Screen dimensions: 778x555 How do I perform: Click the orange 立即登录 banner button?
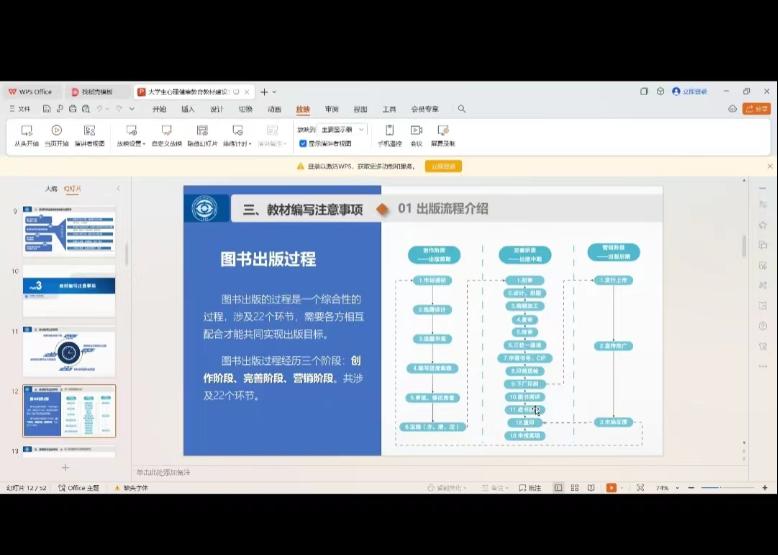(443, 166)
